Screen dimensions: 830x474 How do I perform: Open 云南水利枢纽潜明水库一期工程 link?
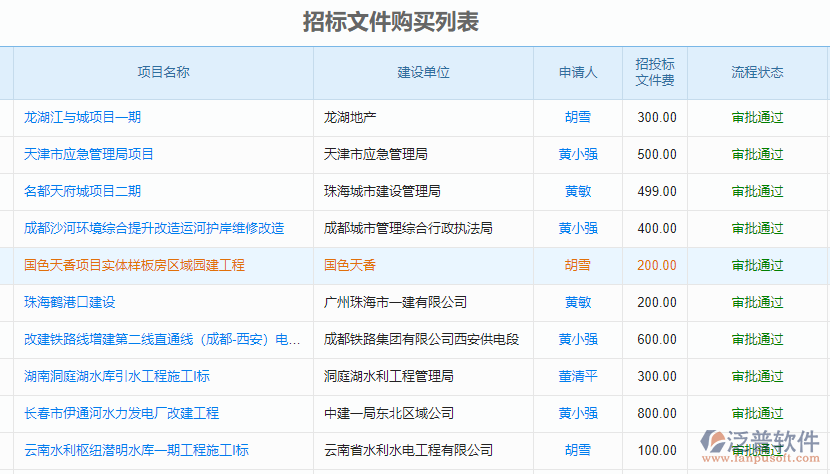136,450
